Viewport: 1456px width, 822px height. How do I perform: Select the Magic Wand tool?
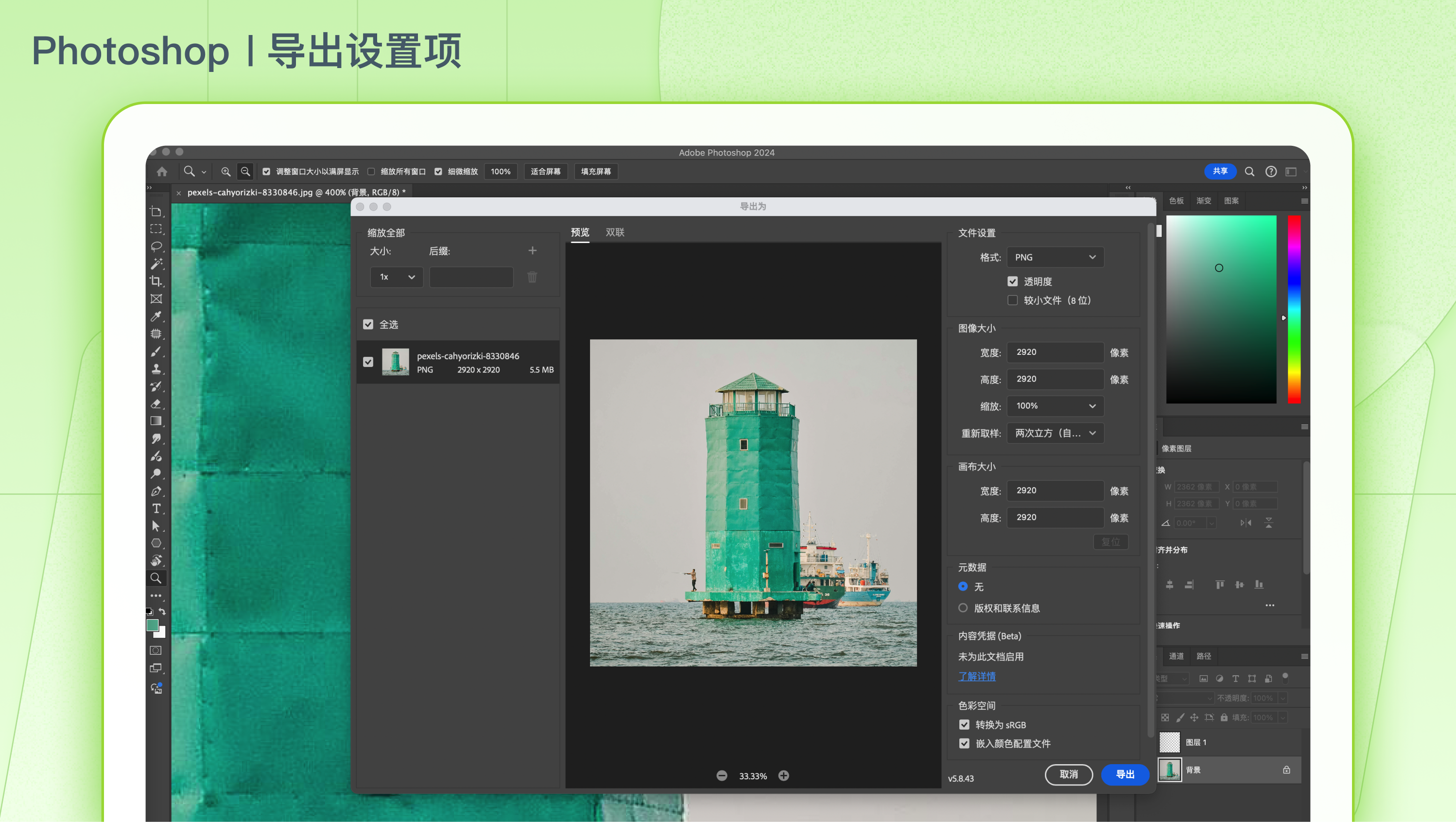[156, 264]
